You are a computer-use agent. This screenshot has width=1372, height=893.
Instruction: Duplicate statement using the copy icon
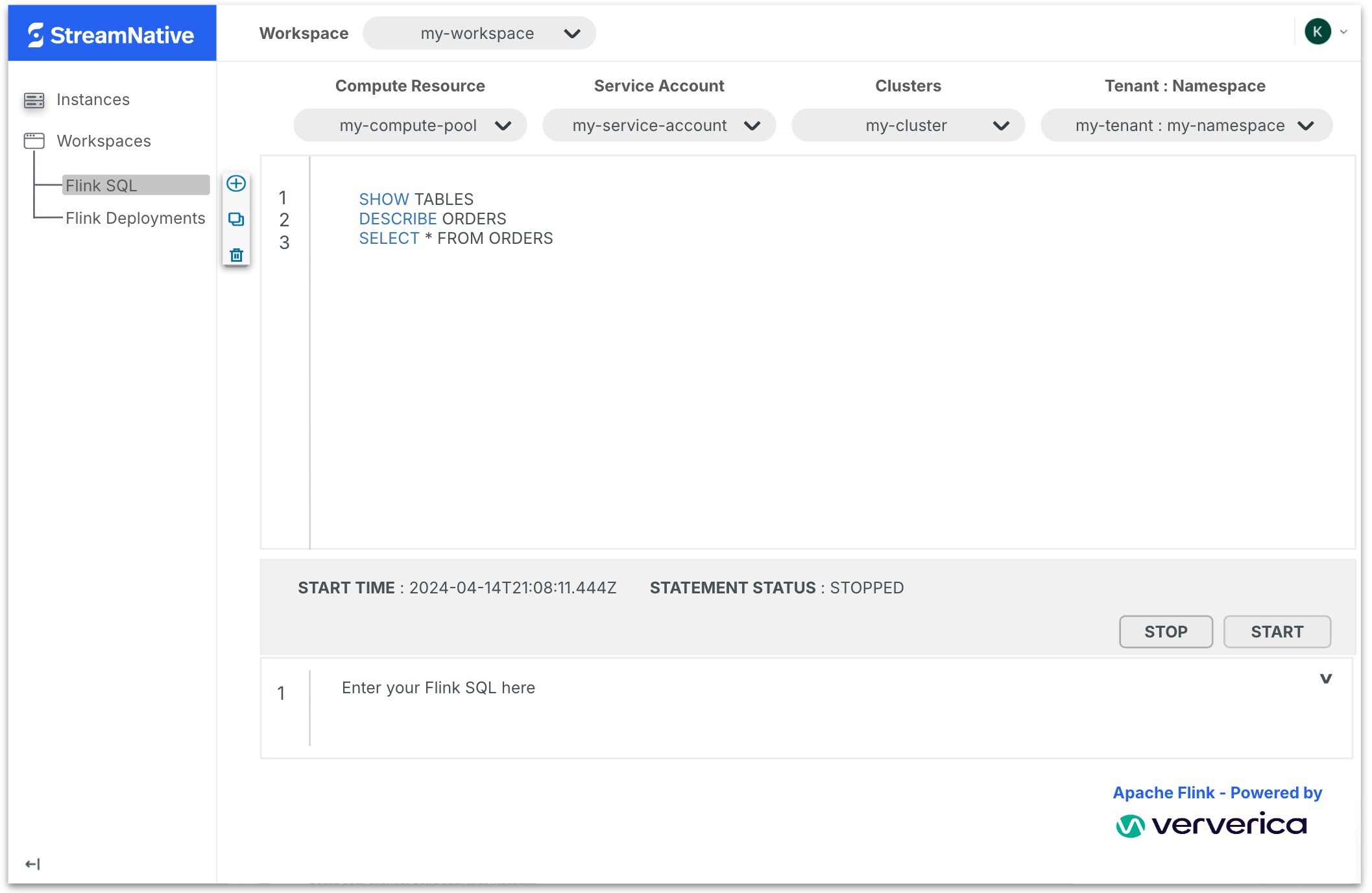tap(236, 219)
